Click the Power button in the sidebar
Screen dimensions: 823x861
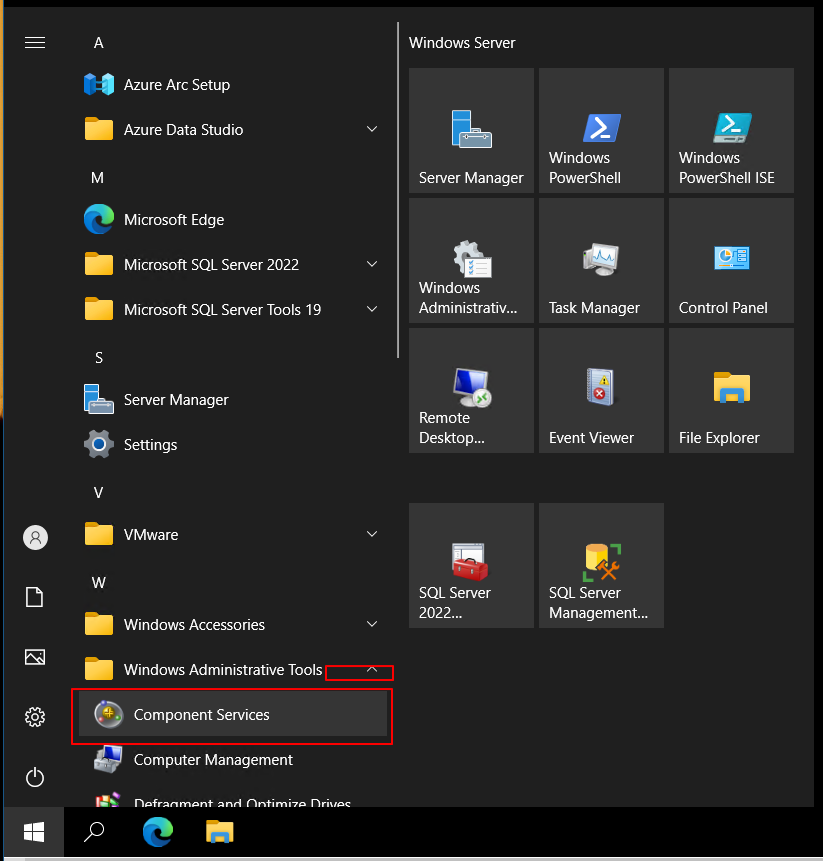coord(35,777)
